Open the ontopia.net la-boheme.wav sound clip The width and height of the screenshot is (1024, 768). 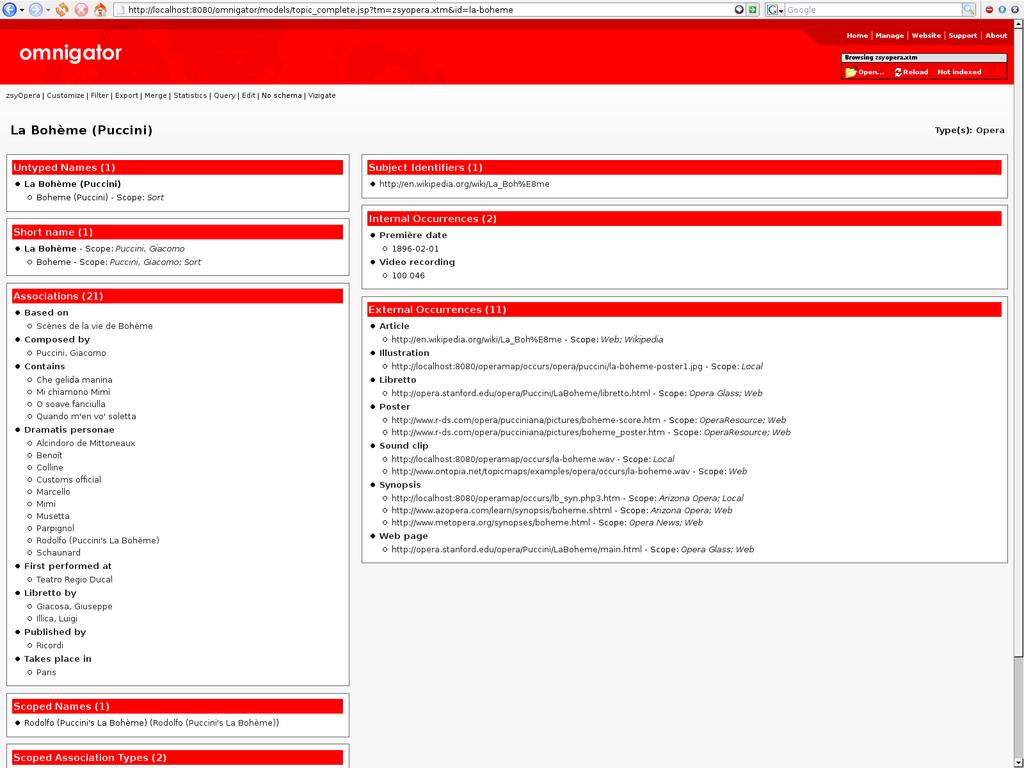click(541, 471)
